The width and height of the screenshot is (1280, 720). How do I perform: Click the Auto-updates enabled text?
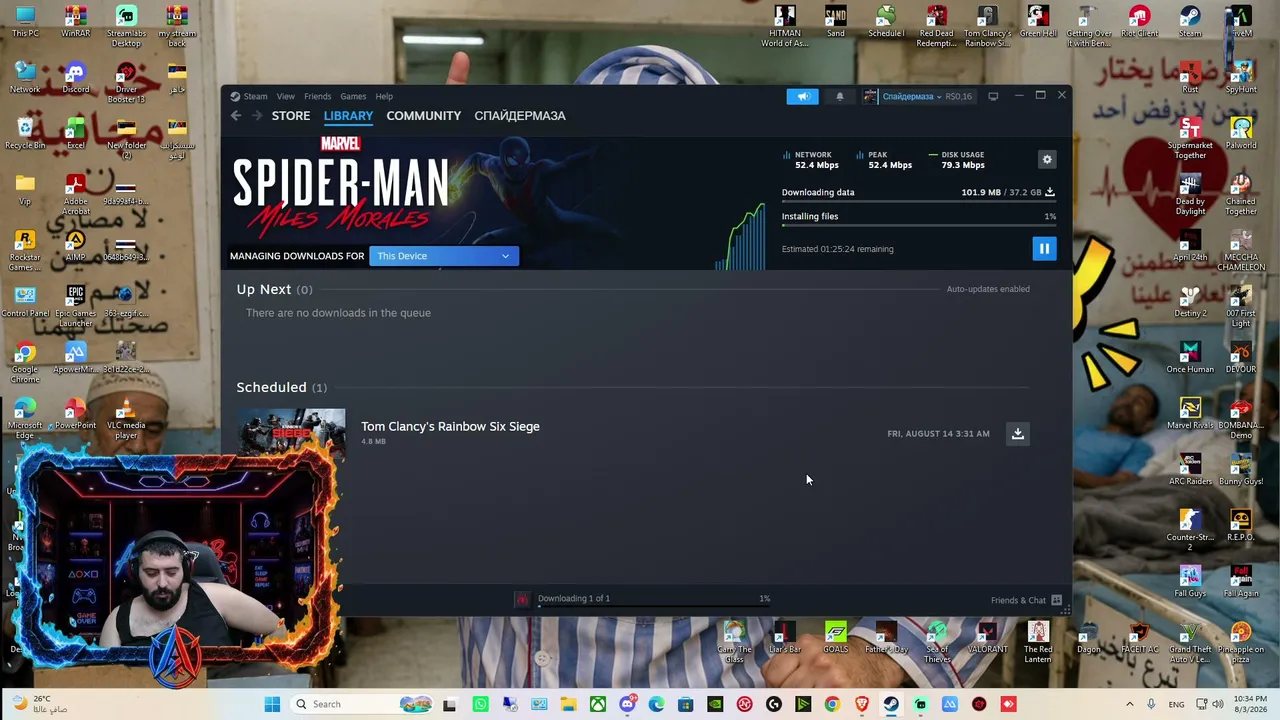[x=988, y=289]
